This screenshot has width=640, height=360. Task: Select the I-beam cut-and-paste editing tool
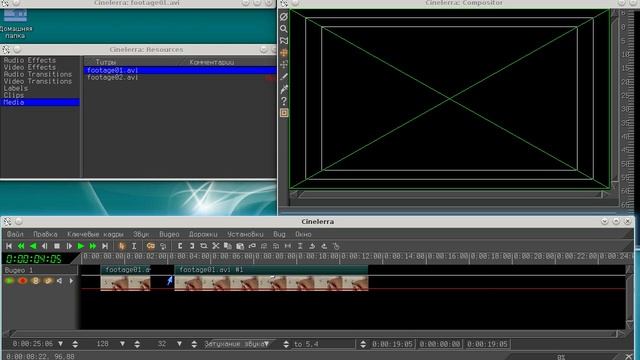click(134, 246)
